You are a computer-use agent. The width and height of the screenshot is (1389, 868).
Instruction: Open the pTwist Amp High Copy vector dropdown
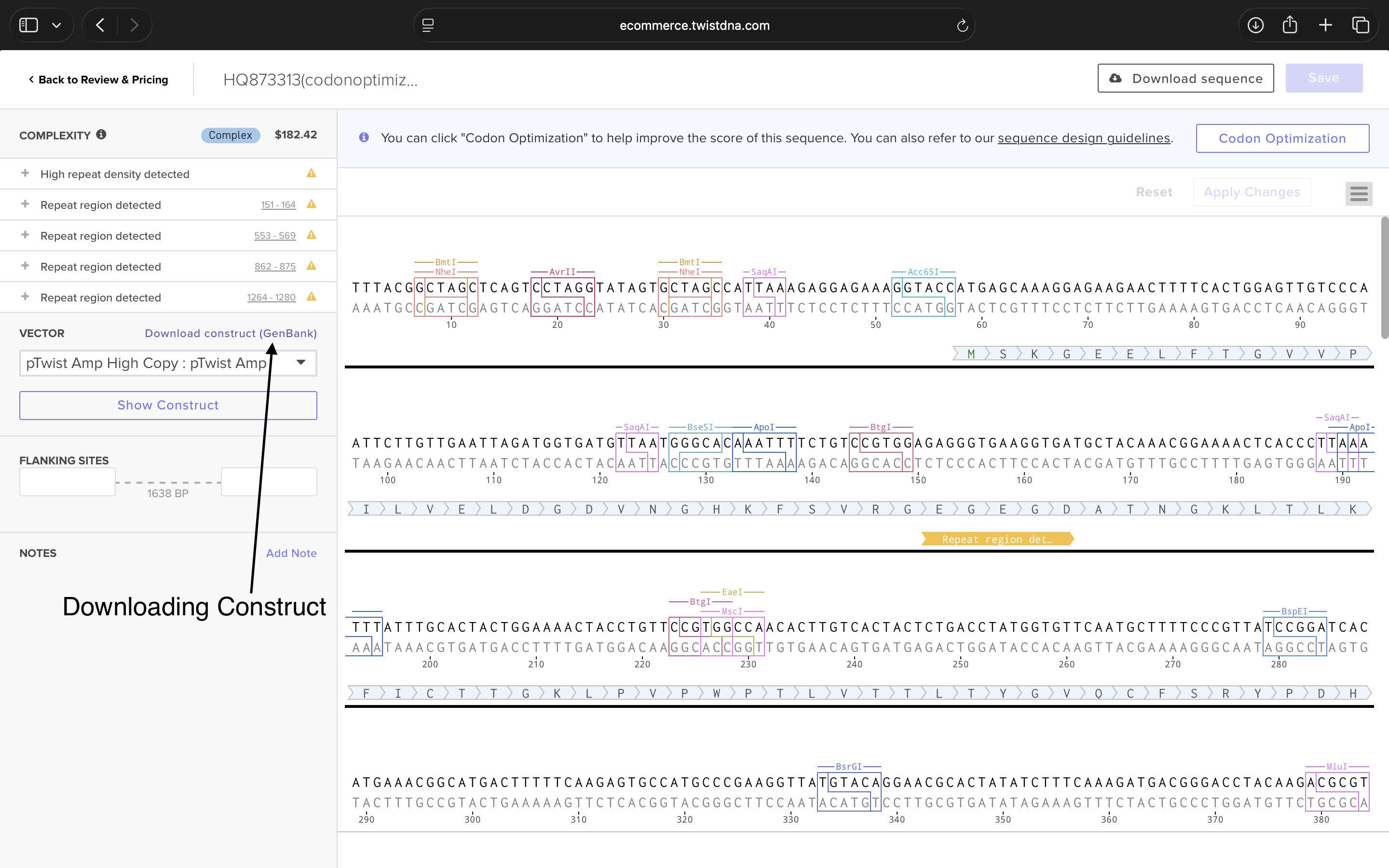coord(168,364)
